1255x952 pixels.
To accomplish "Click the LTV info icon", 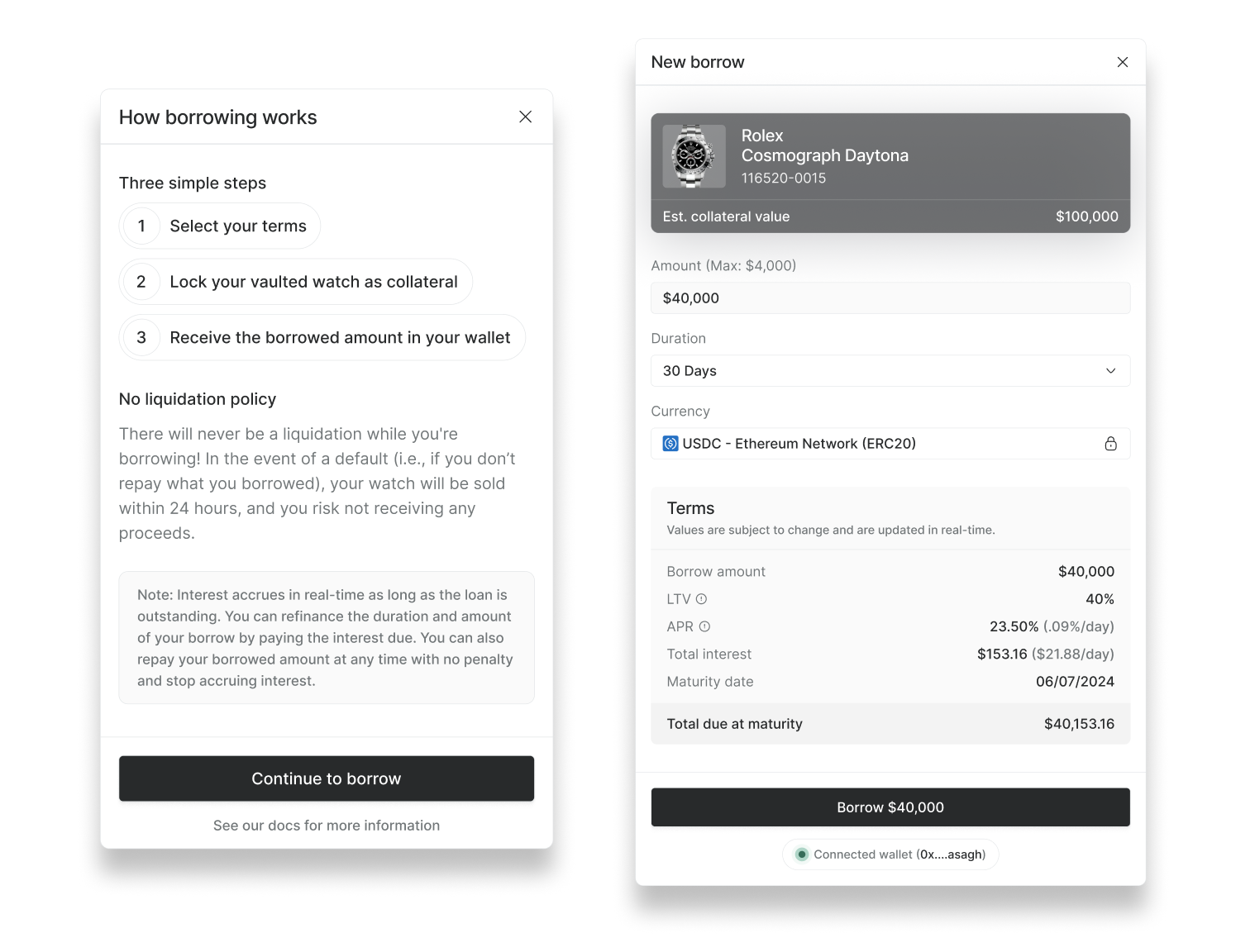I will click(701, 599).
